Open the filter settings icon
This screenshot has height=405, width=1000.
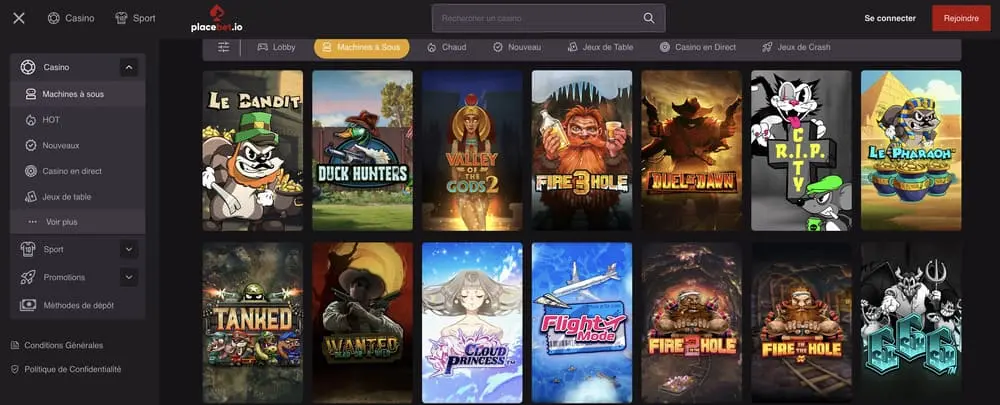pyautogui.click(x=223, y=47)
